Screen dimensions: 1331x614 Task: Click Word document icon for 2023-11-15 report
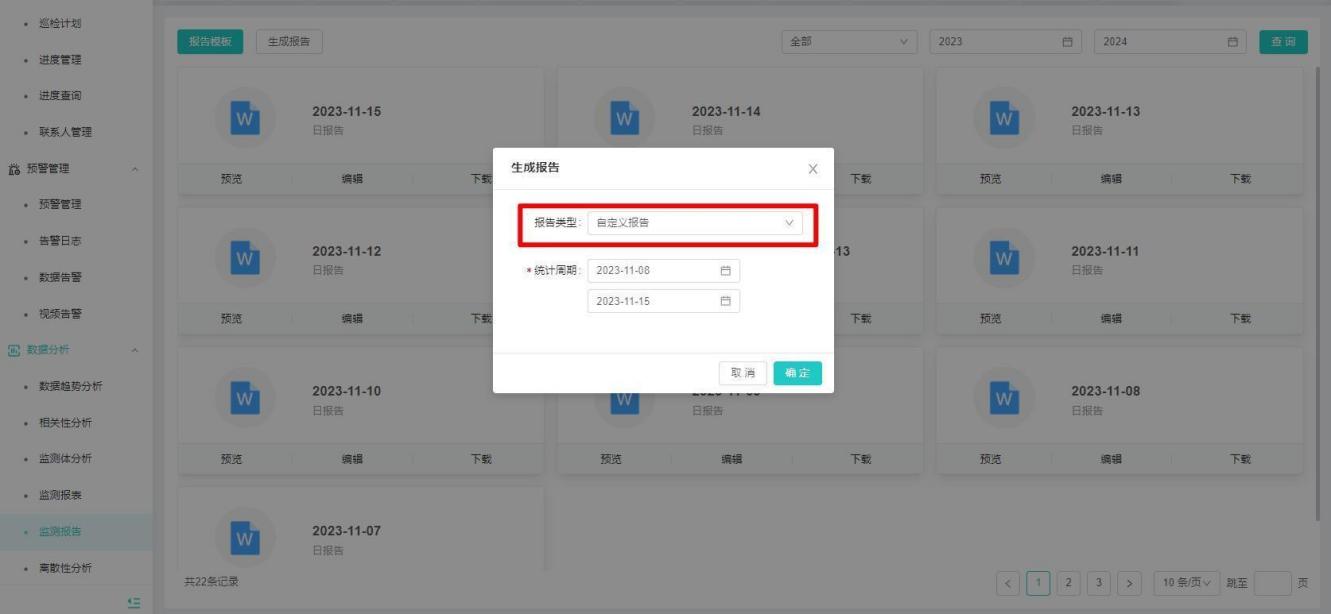pos(245,120)
